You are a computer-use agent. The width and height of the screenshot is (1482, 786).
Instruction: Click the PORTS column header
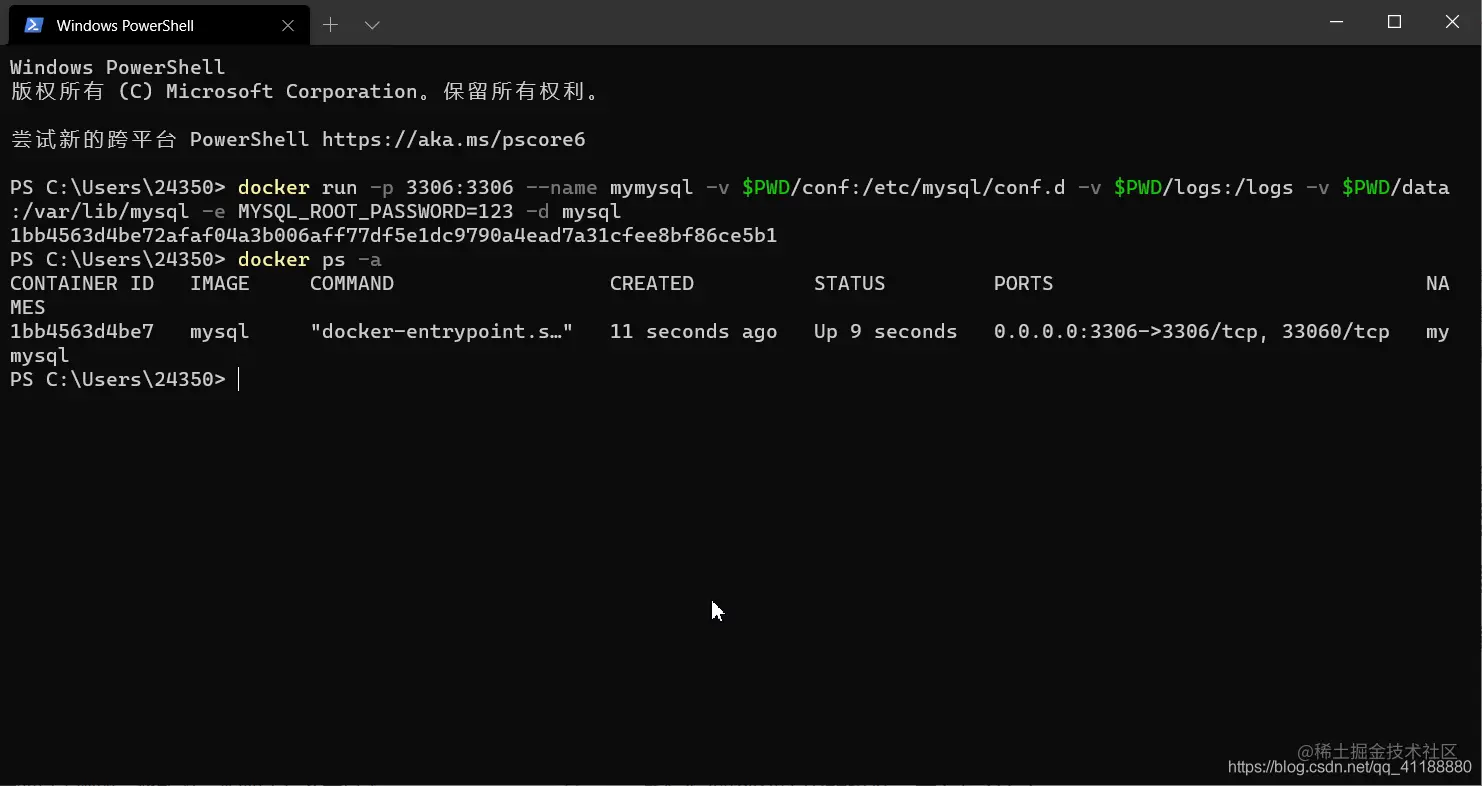pyautogui.click(x=1024, y=284)
